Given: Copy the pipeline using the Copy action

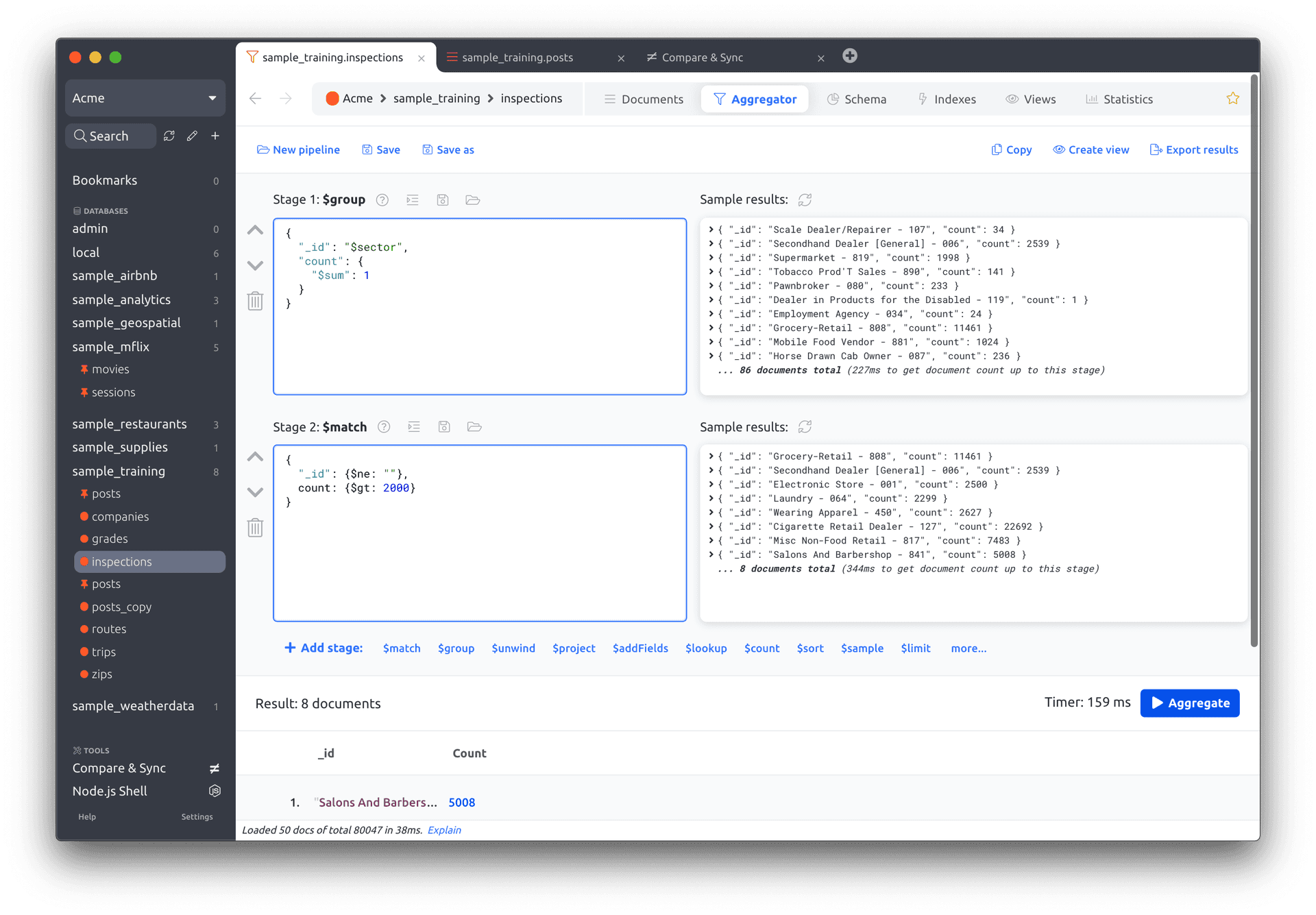Looking at the screenshot, I should tap(1011, 149).
